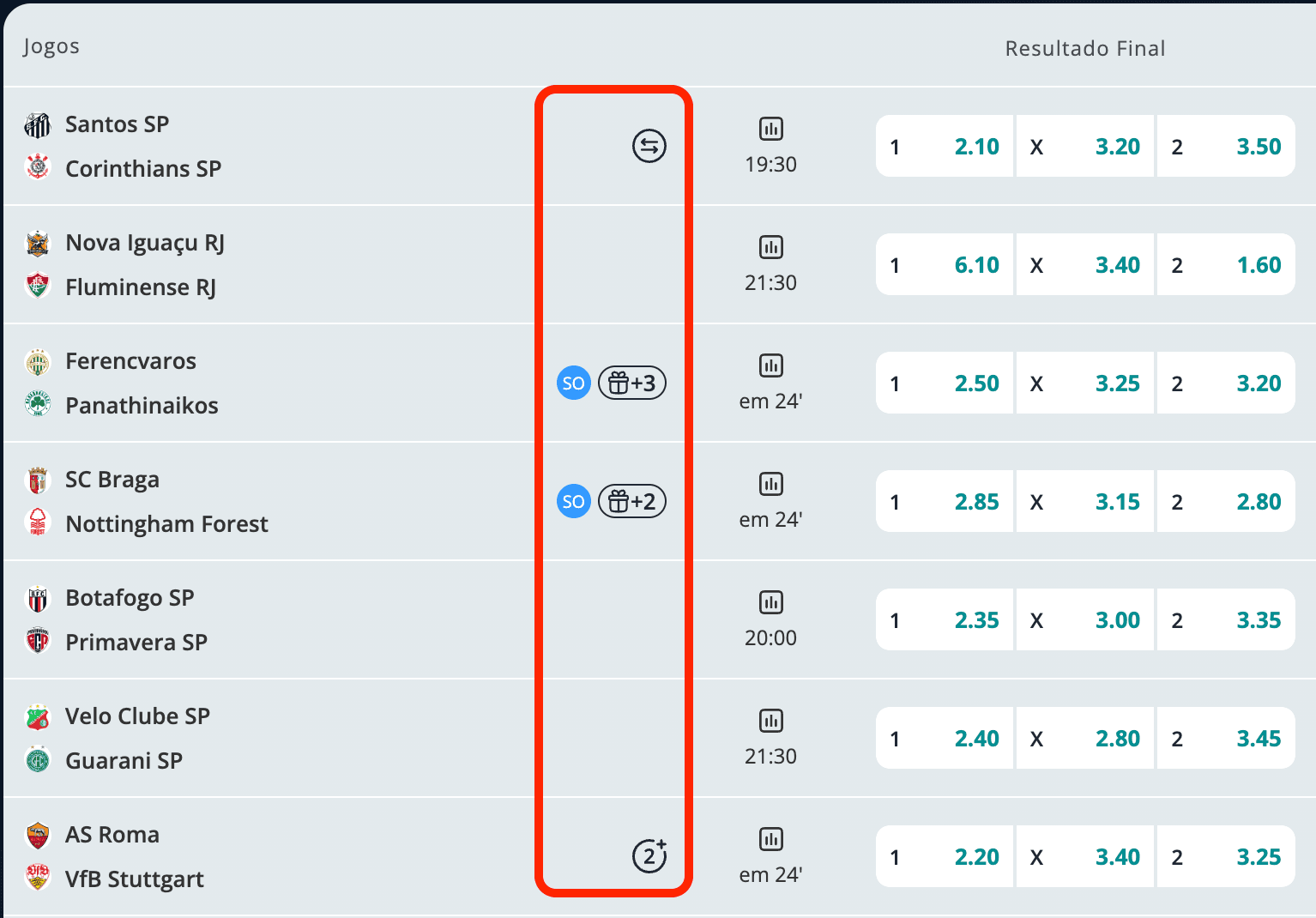Open statistics icon for AS Roma match
This screenshot has width=1316, height=918.
(770, 839)
